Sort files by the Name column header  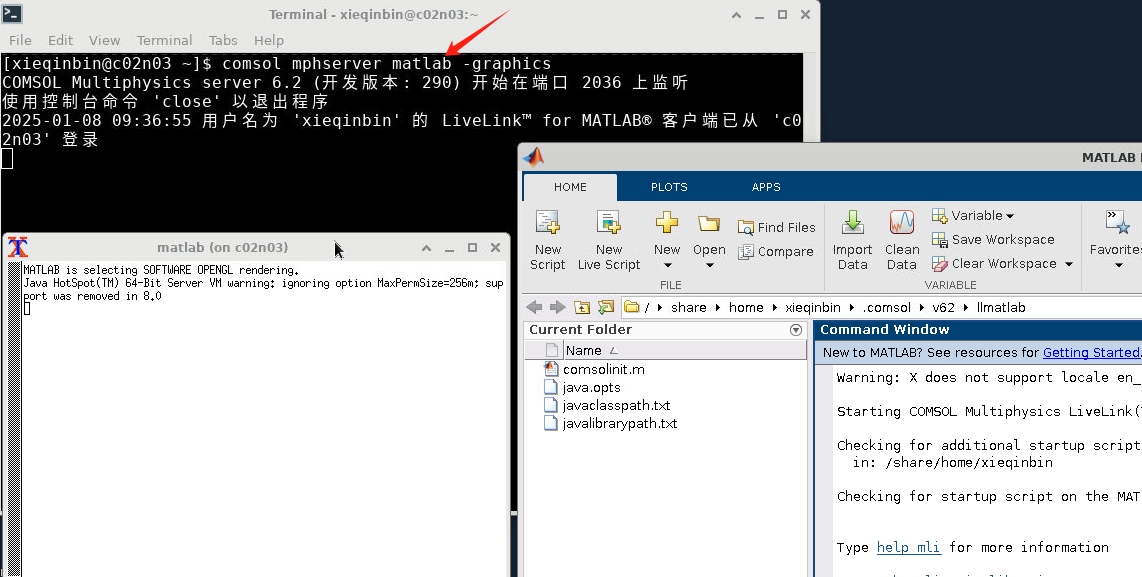[685, 350]
